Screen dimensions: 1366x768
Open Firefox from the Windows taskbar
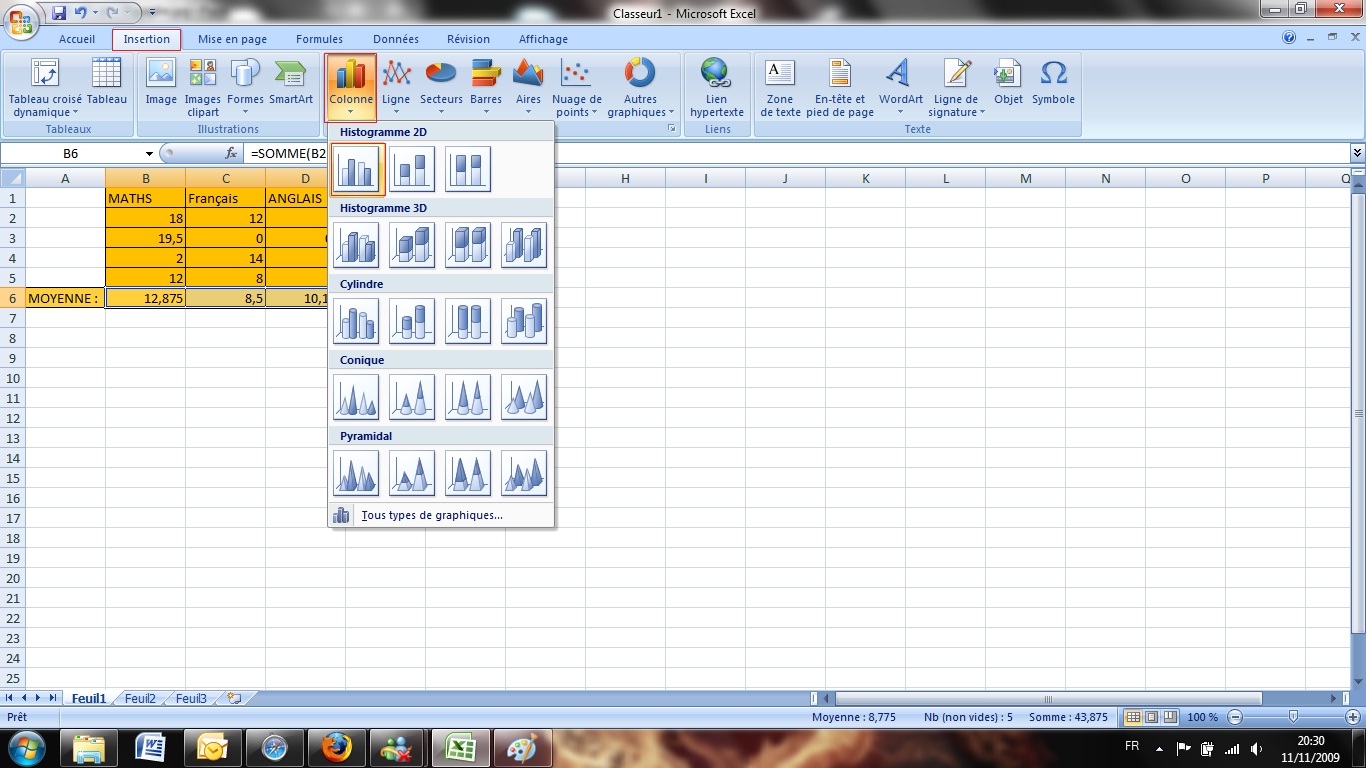pos(336,747)
